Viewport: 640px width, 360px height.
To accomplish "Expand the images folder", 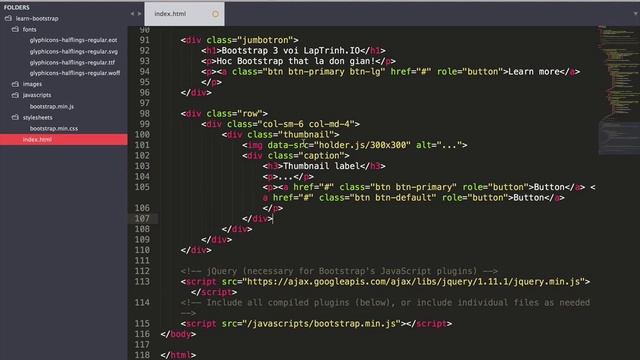I will [15, 84].
